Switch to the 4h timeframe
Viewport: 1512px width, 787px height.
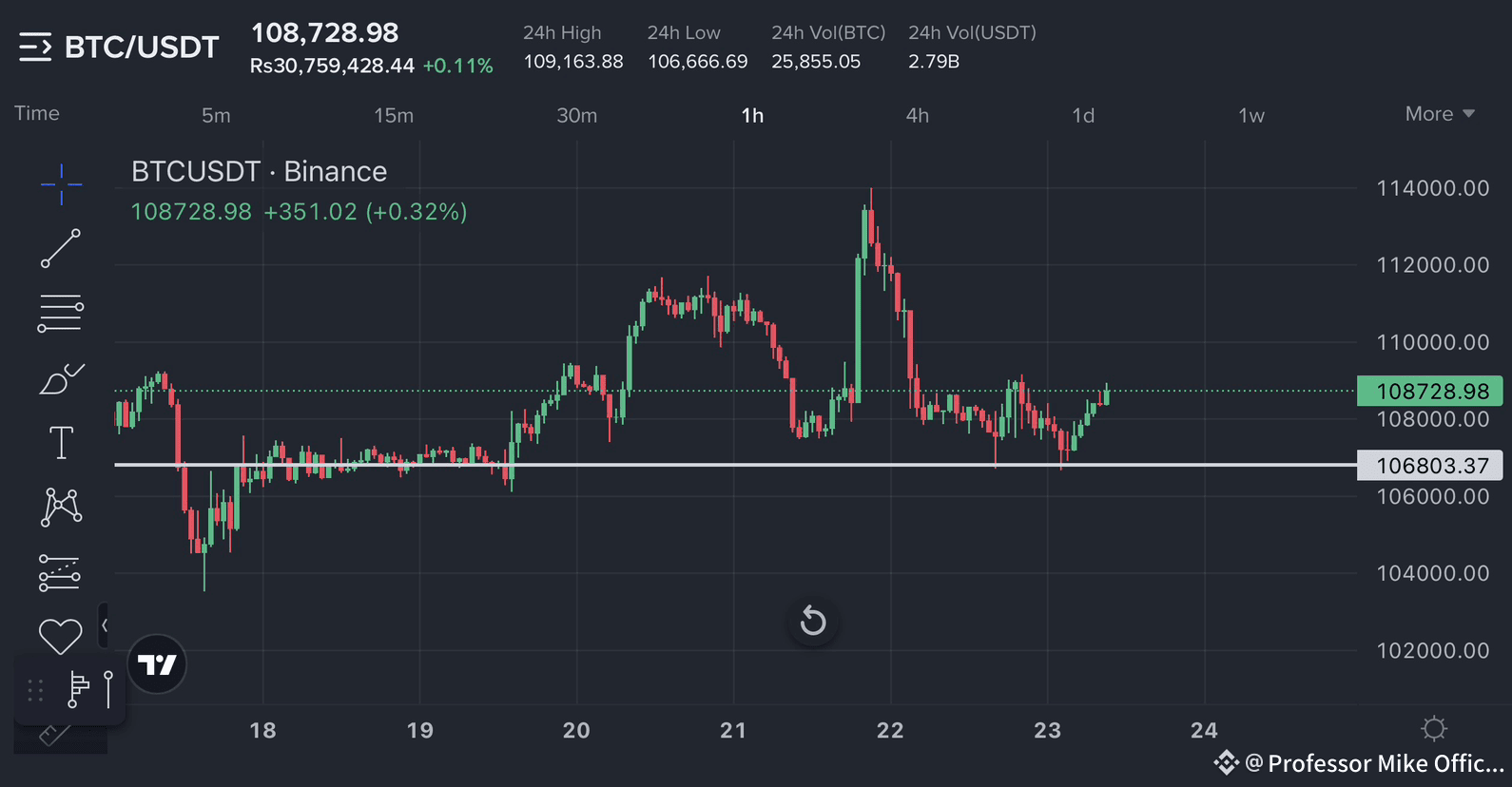click(918, 115)
